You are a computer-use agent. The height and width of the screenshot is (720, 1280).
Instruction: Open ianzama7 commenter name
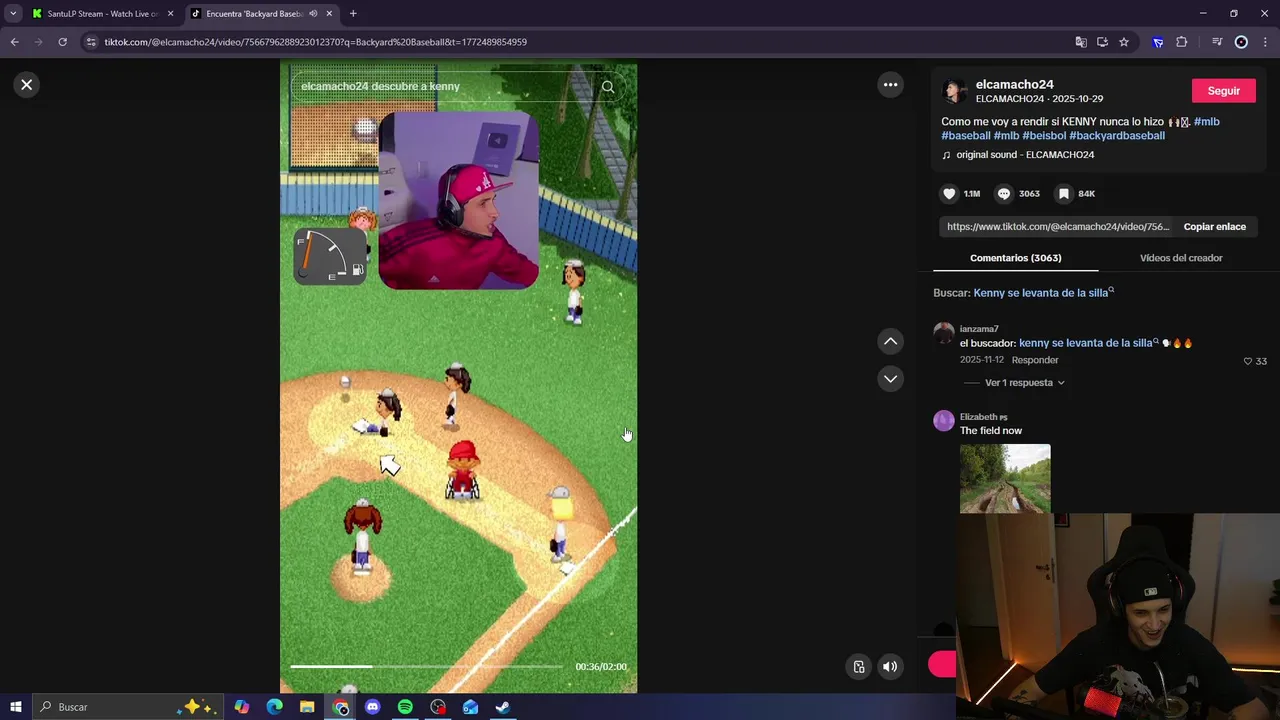(979, 329)
